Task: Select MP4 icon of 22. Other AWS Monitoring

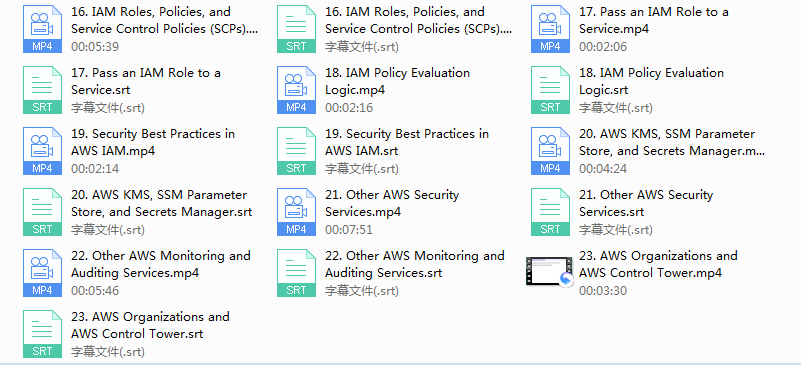Action: point(42,273)
